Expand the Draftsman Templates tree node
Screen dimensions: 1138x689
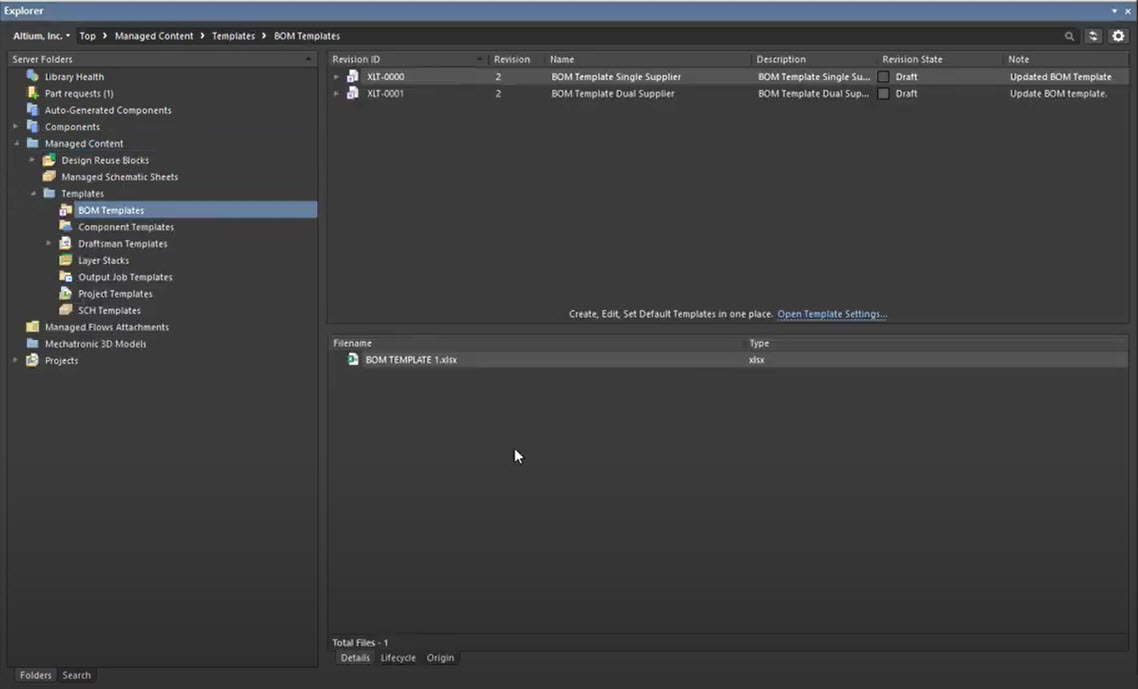(48, 243)
